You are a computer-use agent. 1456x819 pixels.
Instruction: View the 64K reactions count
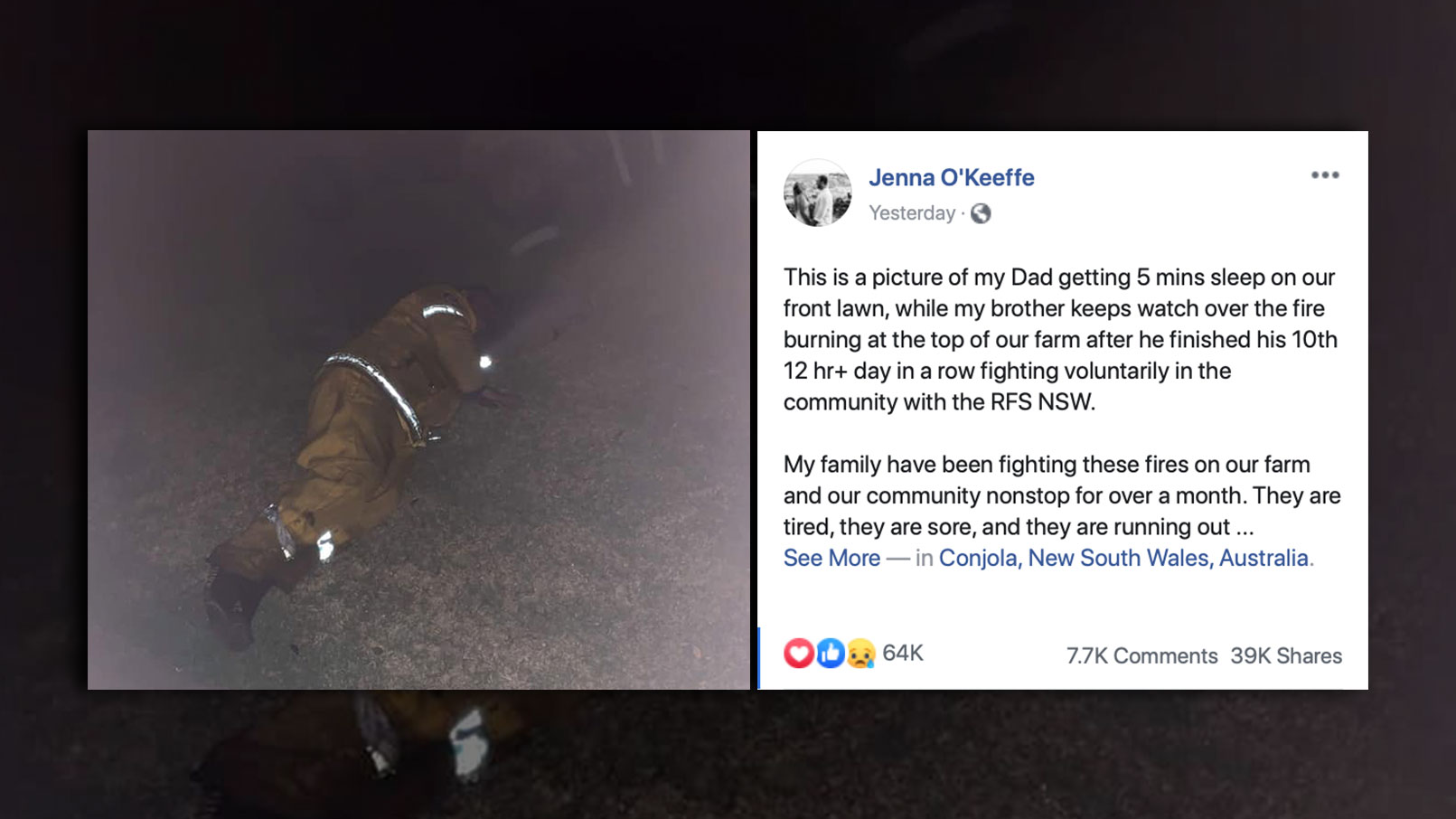pos(903,653)
